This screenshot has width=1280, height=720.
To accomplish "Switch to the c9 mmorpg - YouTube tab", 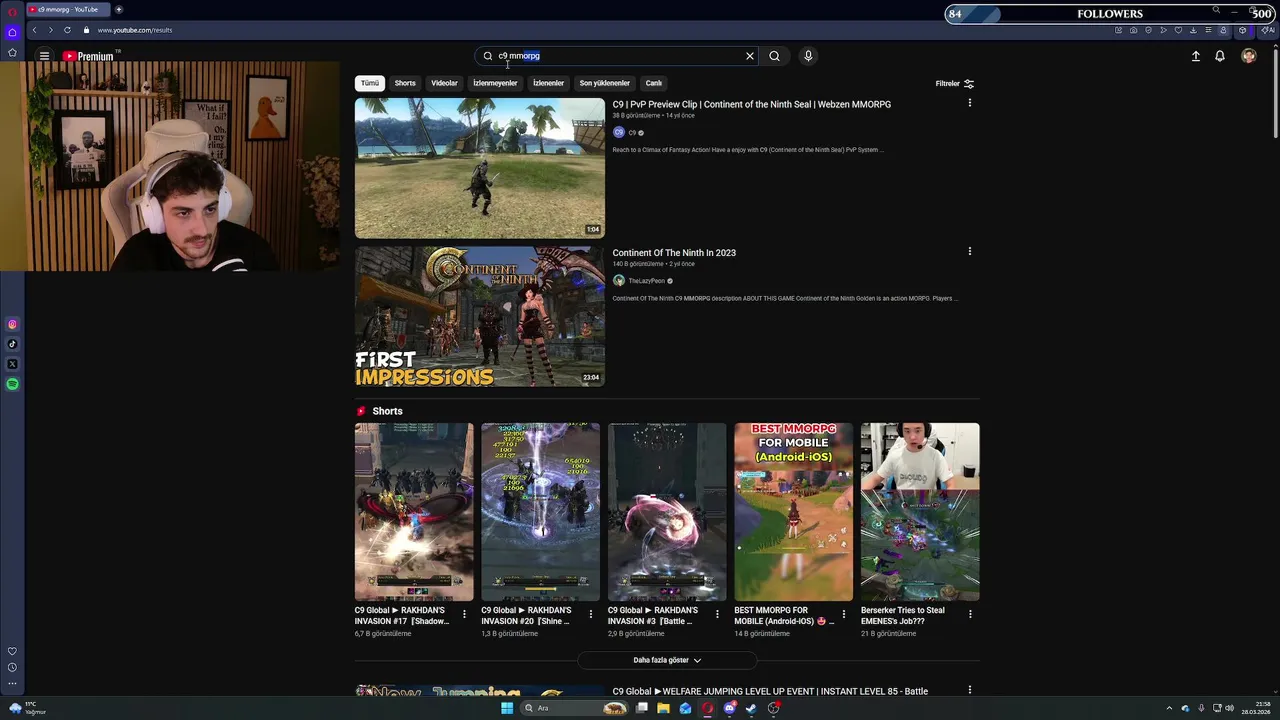I will point(68,9).
